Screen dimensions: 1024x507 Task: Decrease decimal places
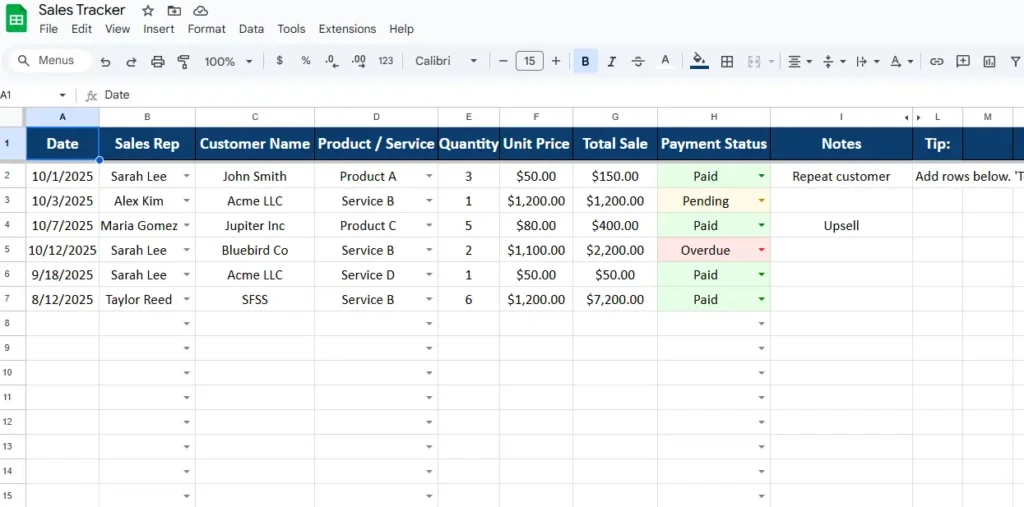(332, 61)
